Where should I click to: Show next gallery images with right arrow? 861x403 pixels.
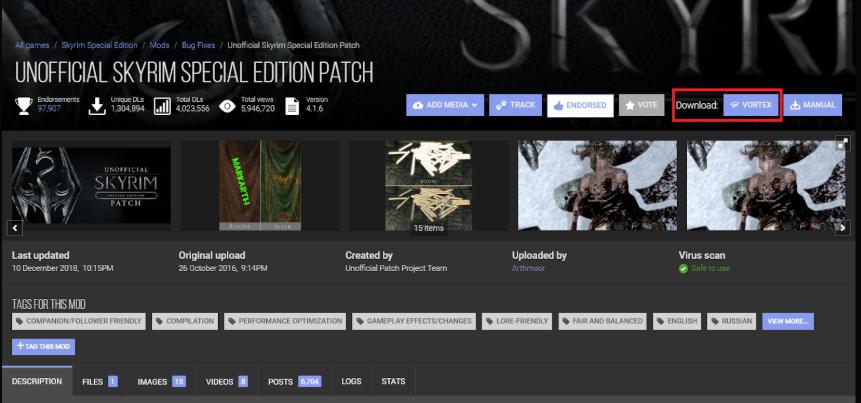842,228
